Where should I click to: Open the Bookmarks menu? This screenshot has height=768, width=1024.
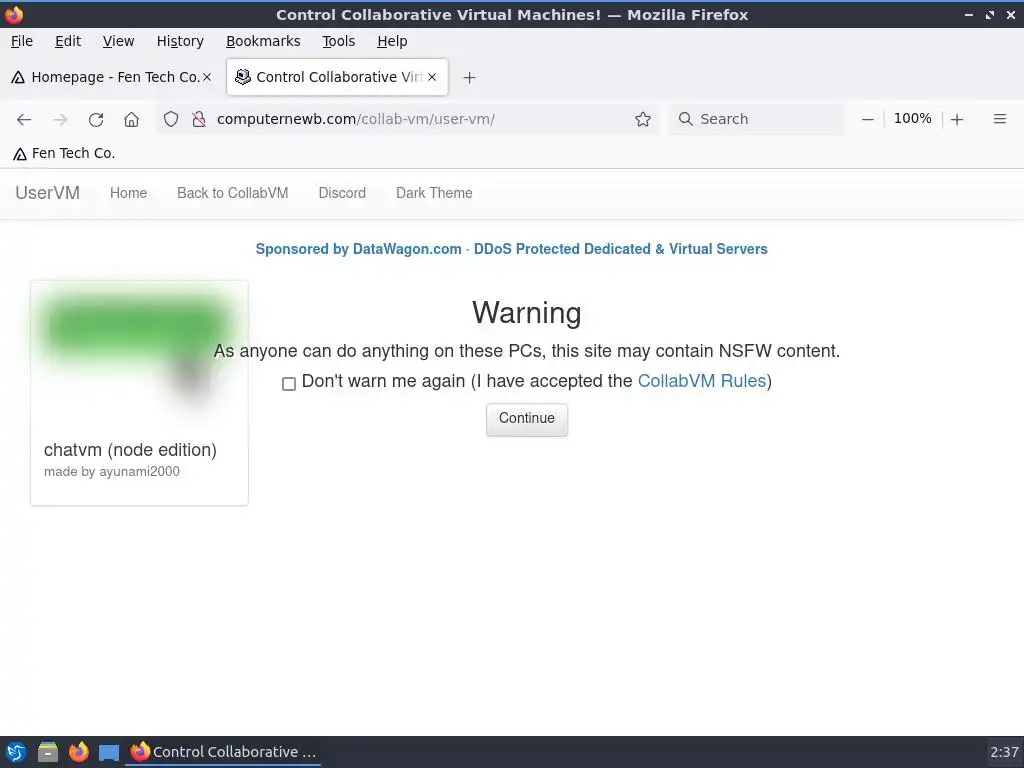point(263,41)
